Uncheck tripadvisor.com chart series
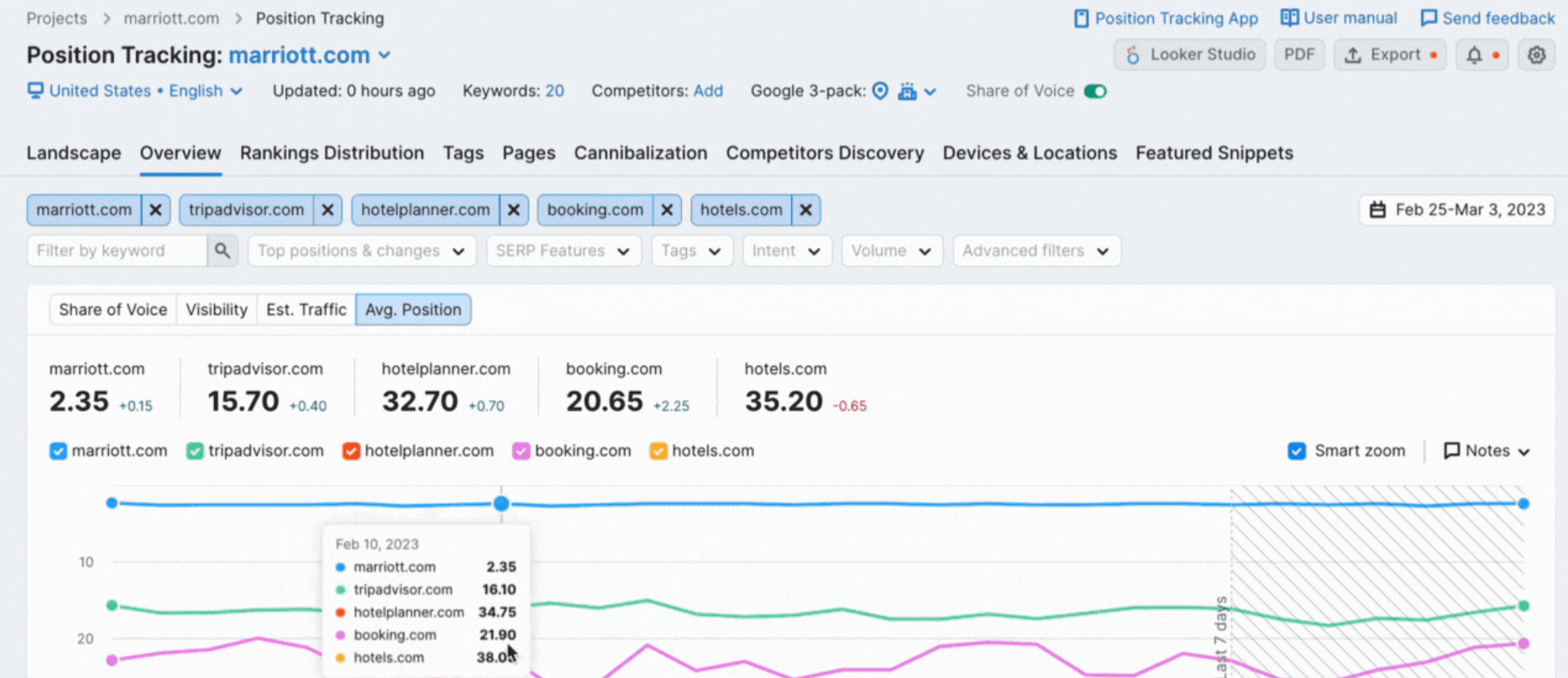This screenshot has height=678, width=1568. coord(195,451)
